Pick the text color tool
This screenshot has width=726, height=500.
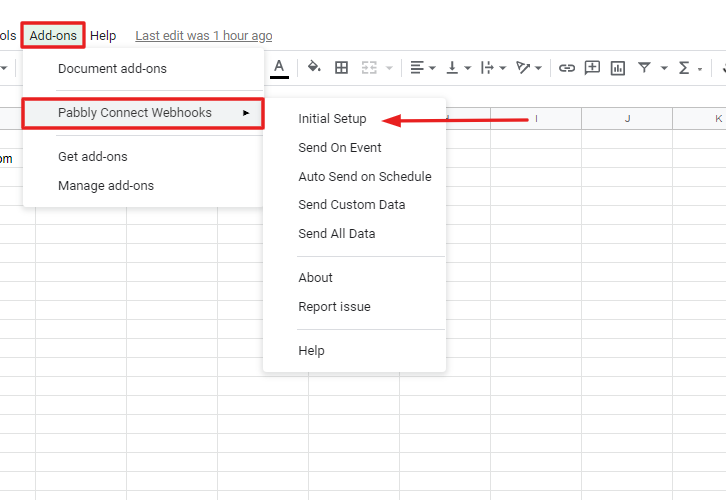[279, 69]
